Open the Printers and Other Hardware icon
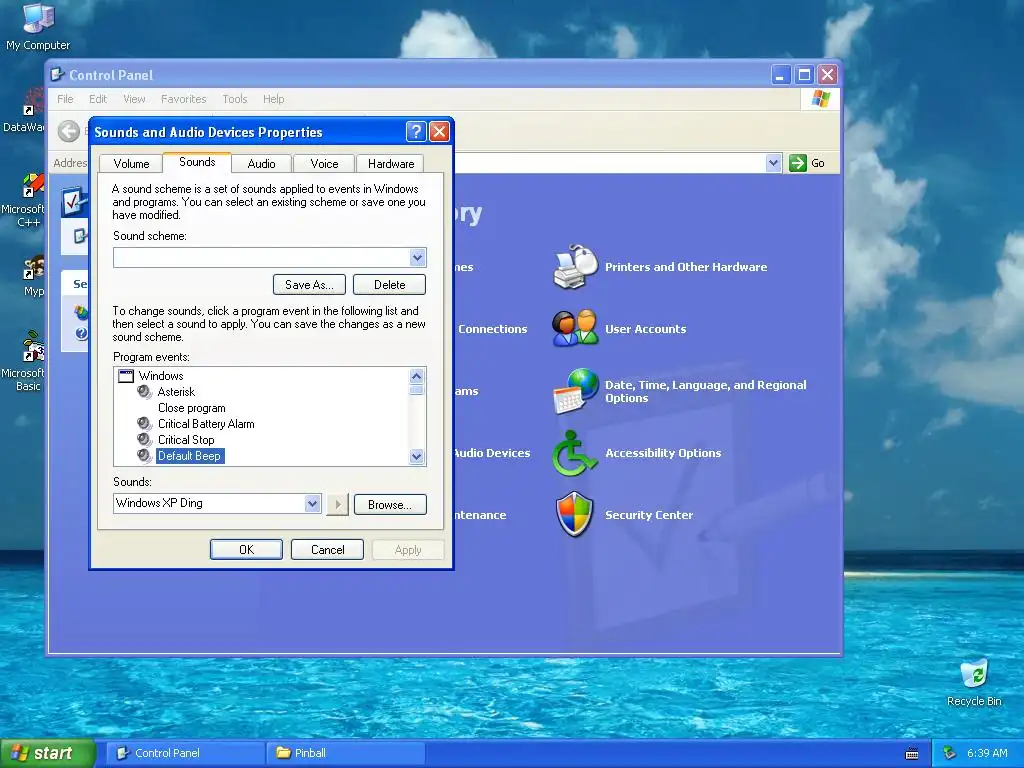This screenshot has width=1024, height=768. [575, 266]
